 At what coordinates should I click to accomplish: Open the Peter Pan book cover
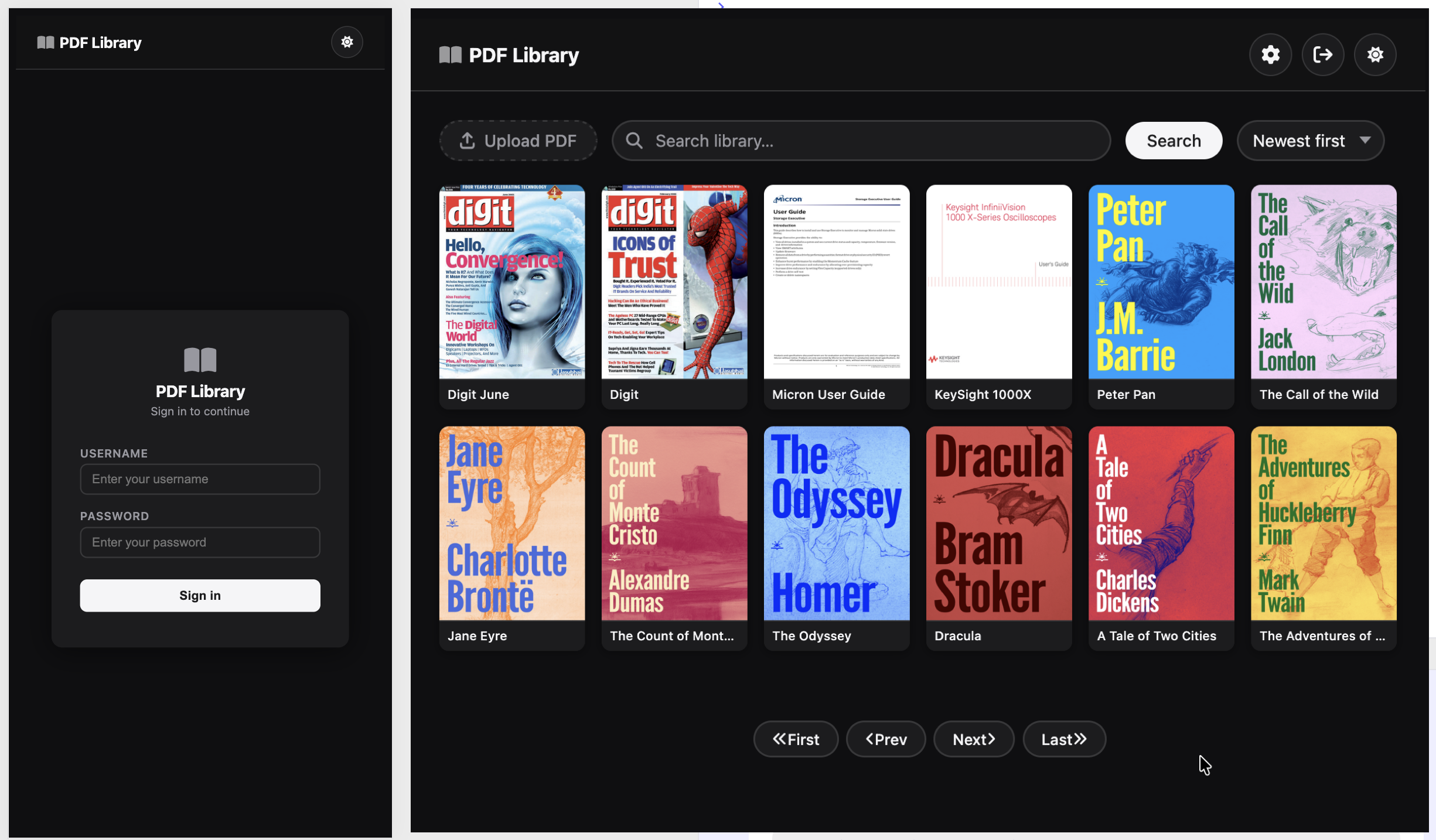pyautogui.click(x=1161, y=282)
